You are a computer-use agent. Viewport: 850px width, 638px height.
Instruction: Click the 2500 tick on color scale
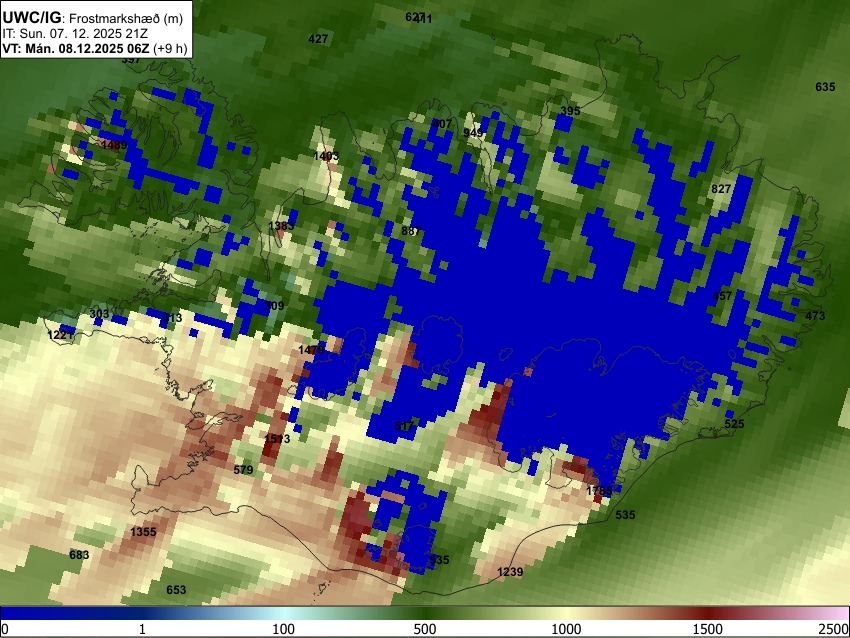pos(834,629)
